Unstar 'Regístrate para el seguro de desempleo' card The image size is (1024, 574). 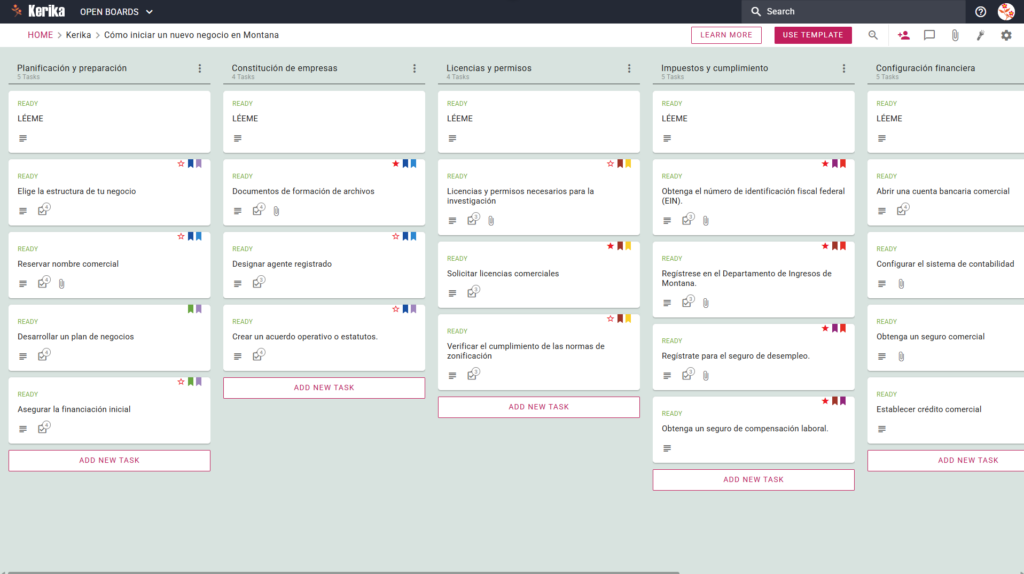(x=825, y=328)
